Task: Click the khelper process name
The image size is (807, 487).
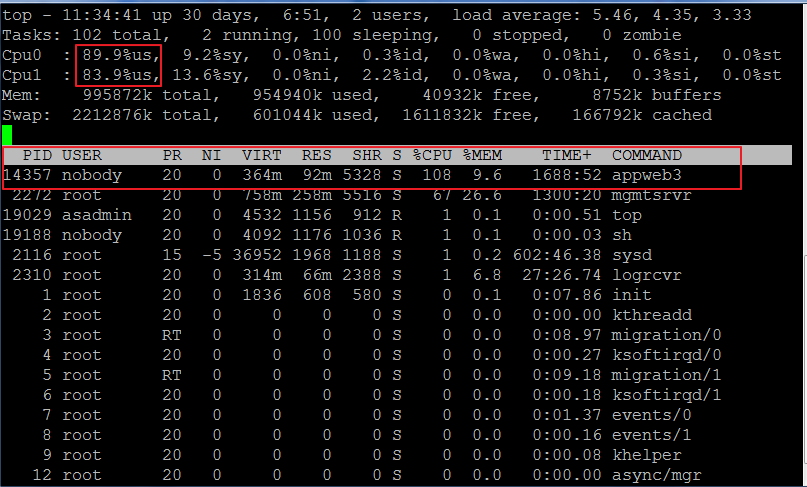Action: 646,455
